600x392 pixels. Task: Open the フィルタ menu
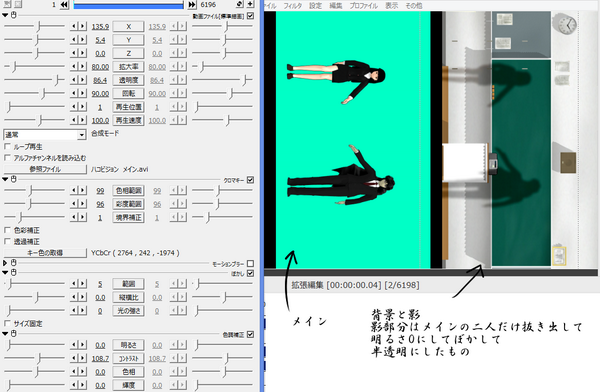(x=292, y=5)
